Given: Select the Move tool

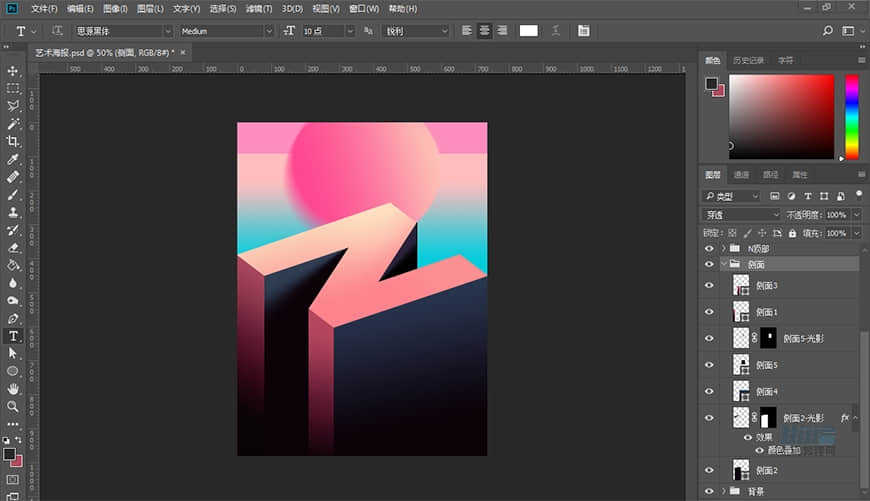Looking at the screenshot, I should pos(13,71).
